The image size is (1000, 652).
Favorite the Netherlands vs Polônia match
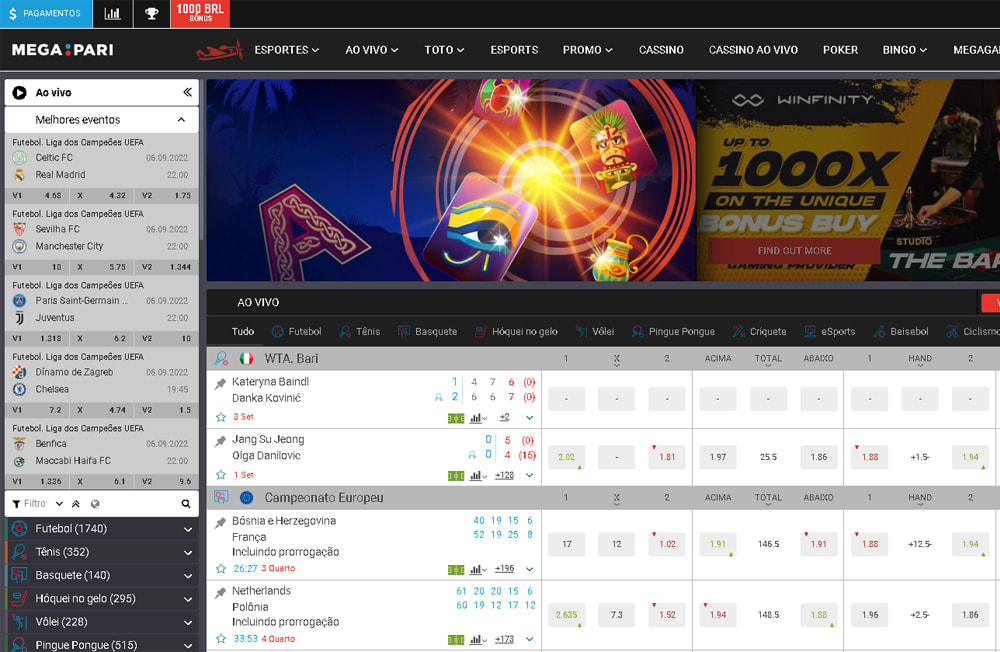click(221, 639)
